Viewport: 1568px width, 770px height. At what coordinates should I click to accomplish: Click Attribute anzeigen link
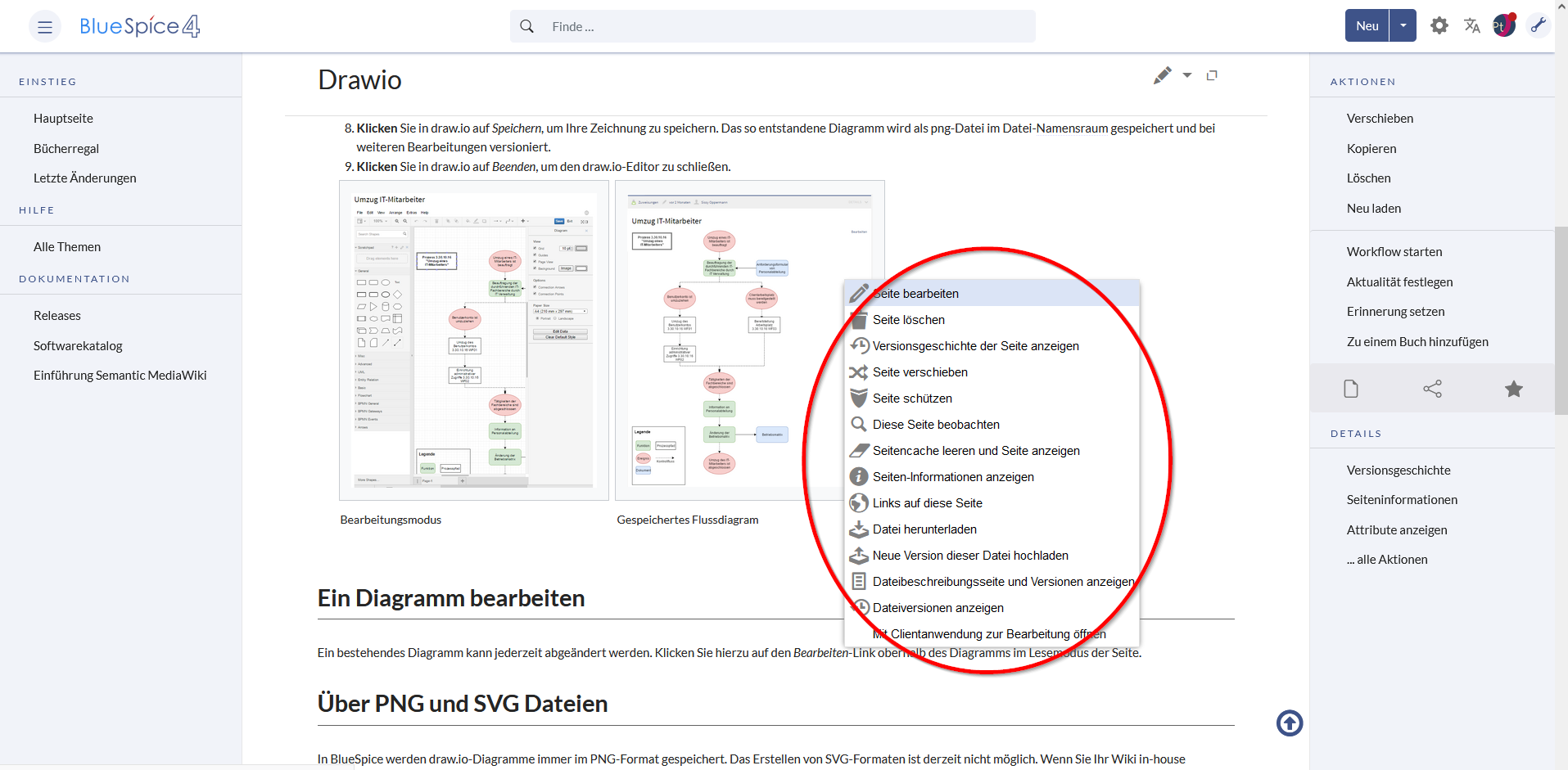[1397, 530]
